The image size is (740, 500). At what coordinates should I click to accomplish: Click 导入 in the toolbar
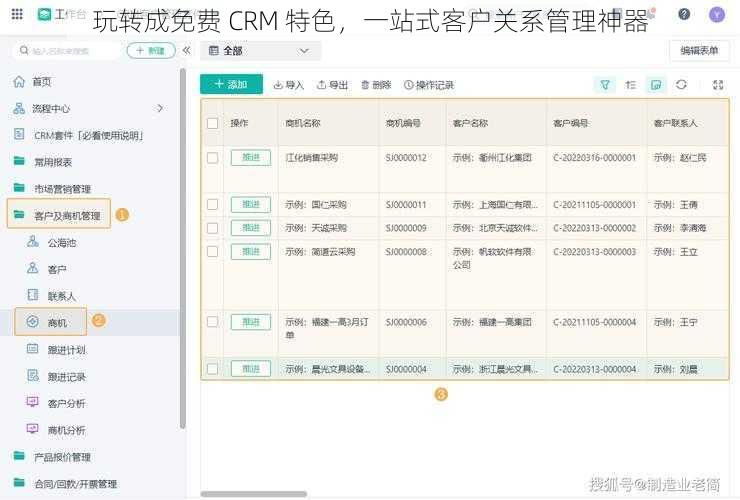[289, 85]
